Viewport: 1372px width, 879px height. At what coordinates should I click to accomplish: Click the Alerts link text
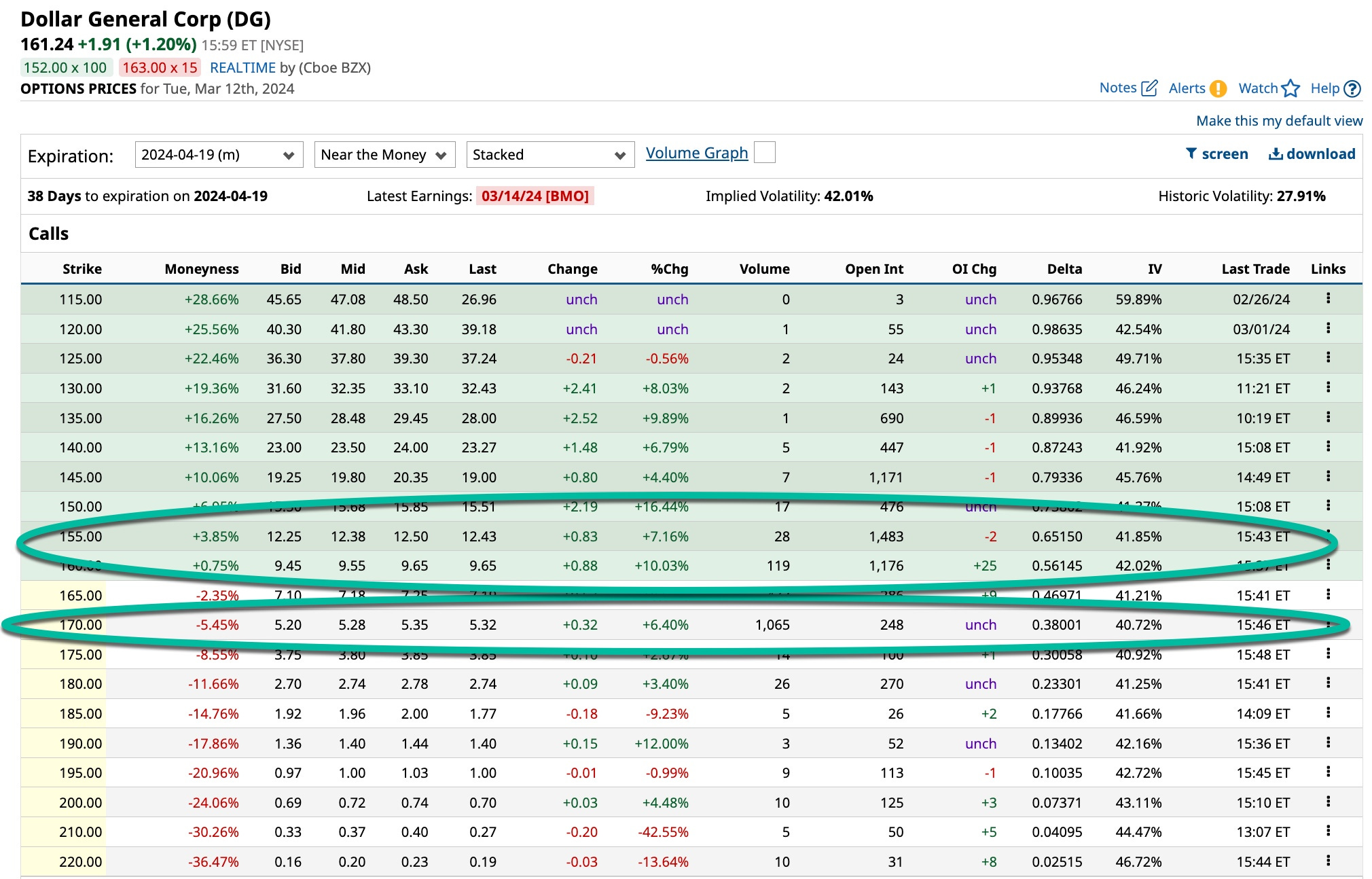1187,88
